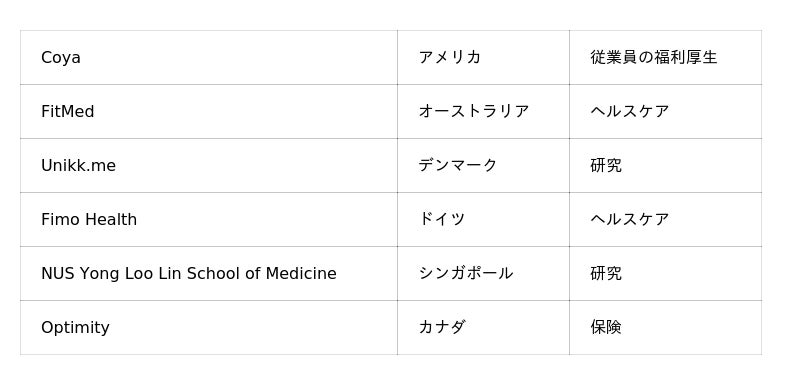Click the Optimity row's カナダ text
Image resolution: width=800 pixels, height=385 pixels.
(442, 328)
